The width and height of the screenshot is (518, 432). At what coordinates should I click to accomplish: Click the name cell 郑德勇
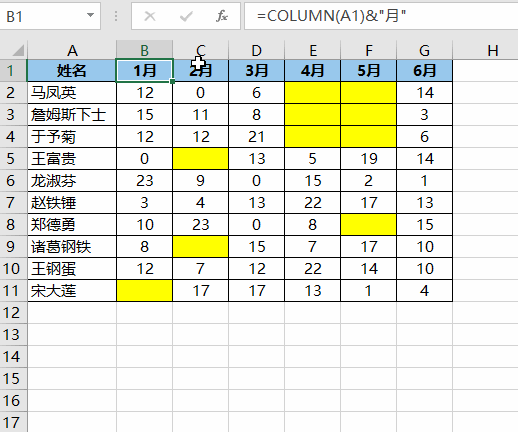click(72, 225)
